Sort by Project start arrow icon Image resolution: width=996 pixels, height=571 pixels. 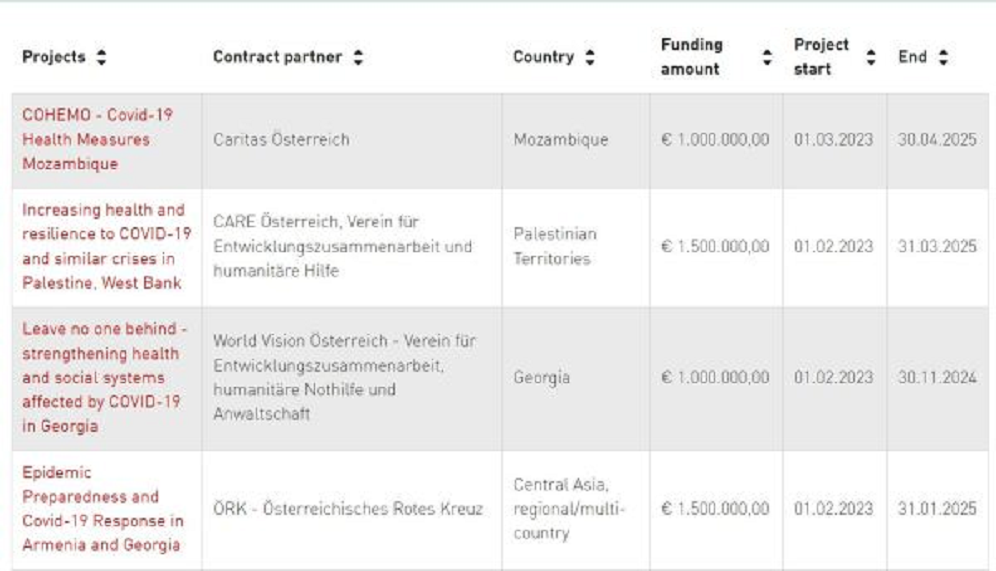tap(871, 58)
